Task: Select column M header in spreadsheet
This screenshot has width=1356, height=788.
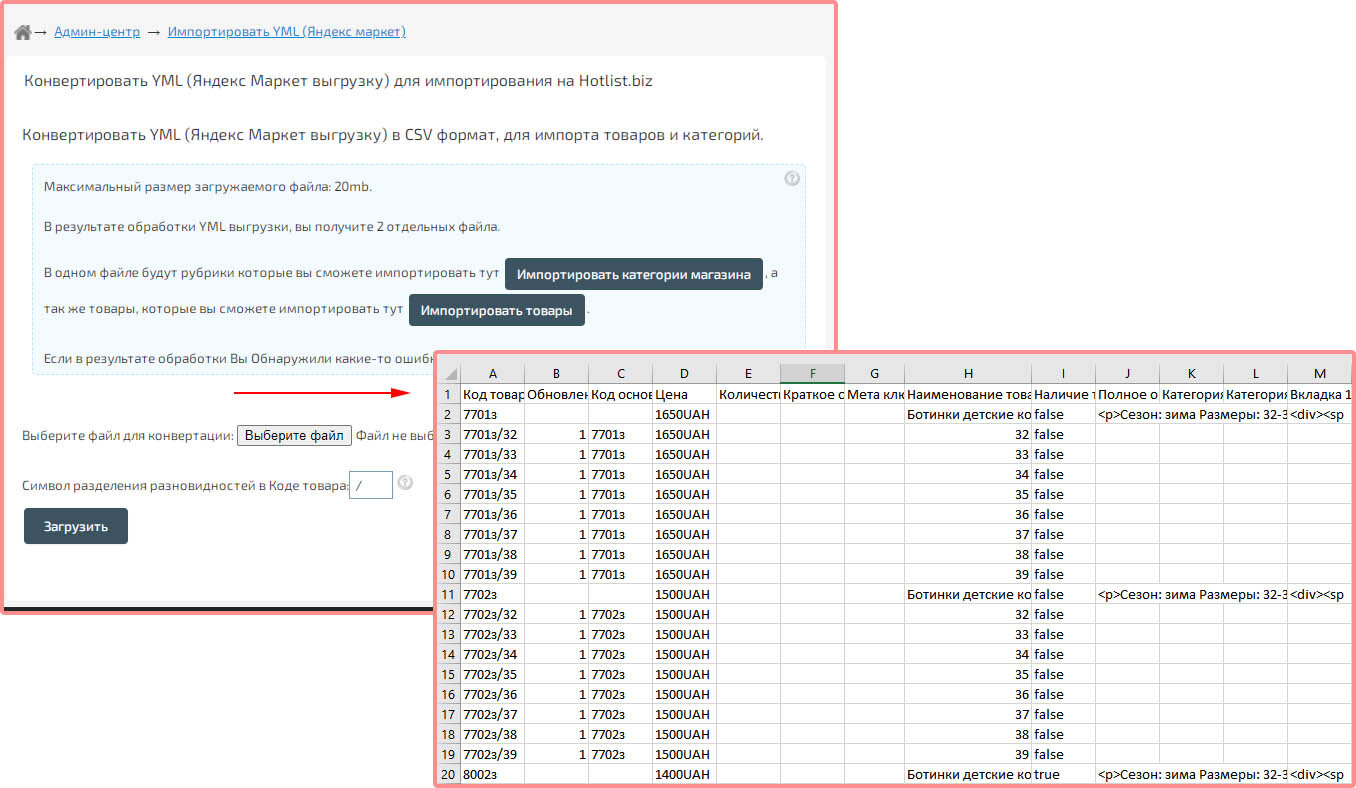Action: click(1319, 374)
